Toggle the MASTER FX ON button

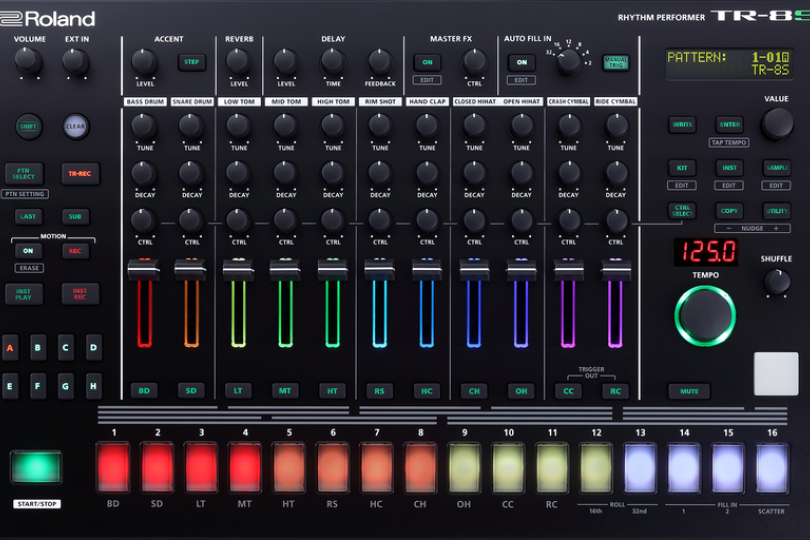(x=427, y=63)
